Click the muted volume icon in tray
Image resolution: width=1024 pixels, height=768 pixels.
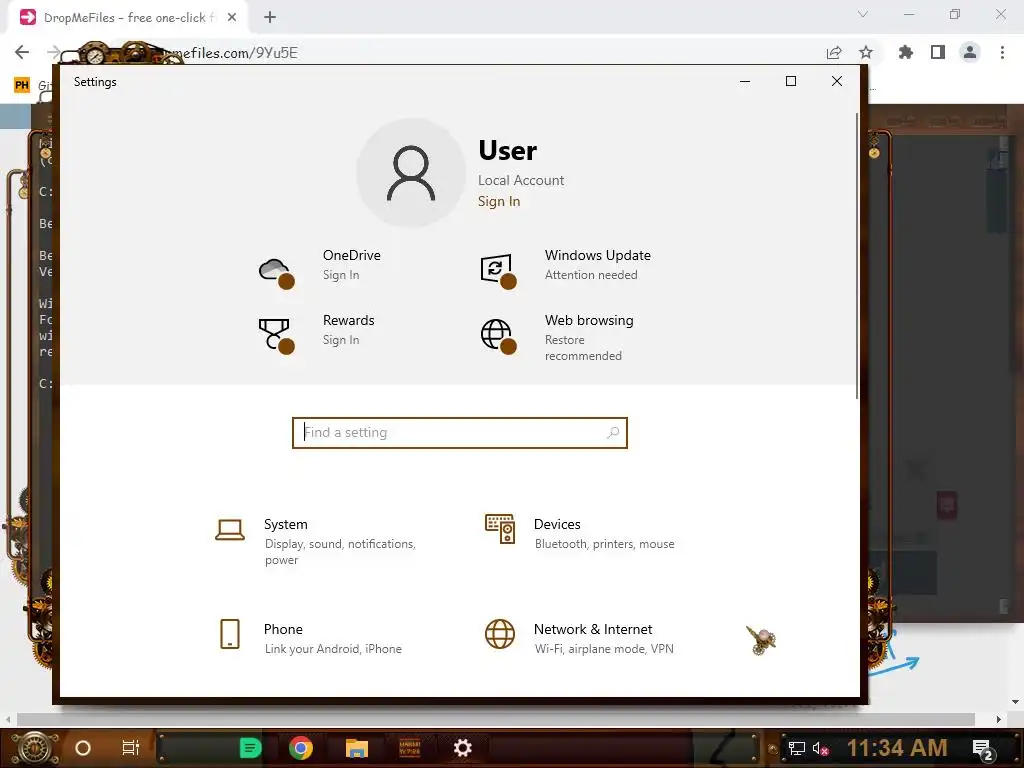coord(821,748)
